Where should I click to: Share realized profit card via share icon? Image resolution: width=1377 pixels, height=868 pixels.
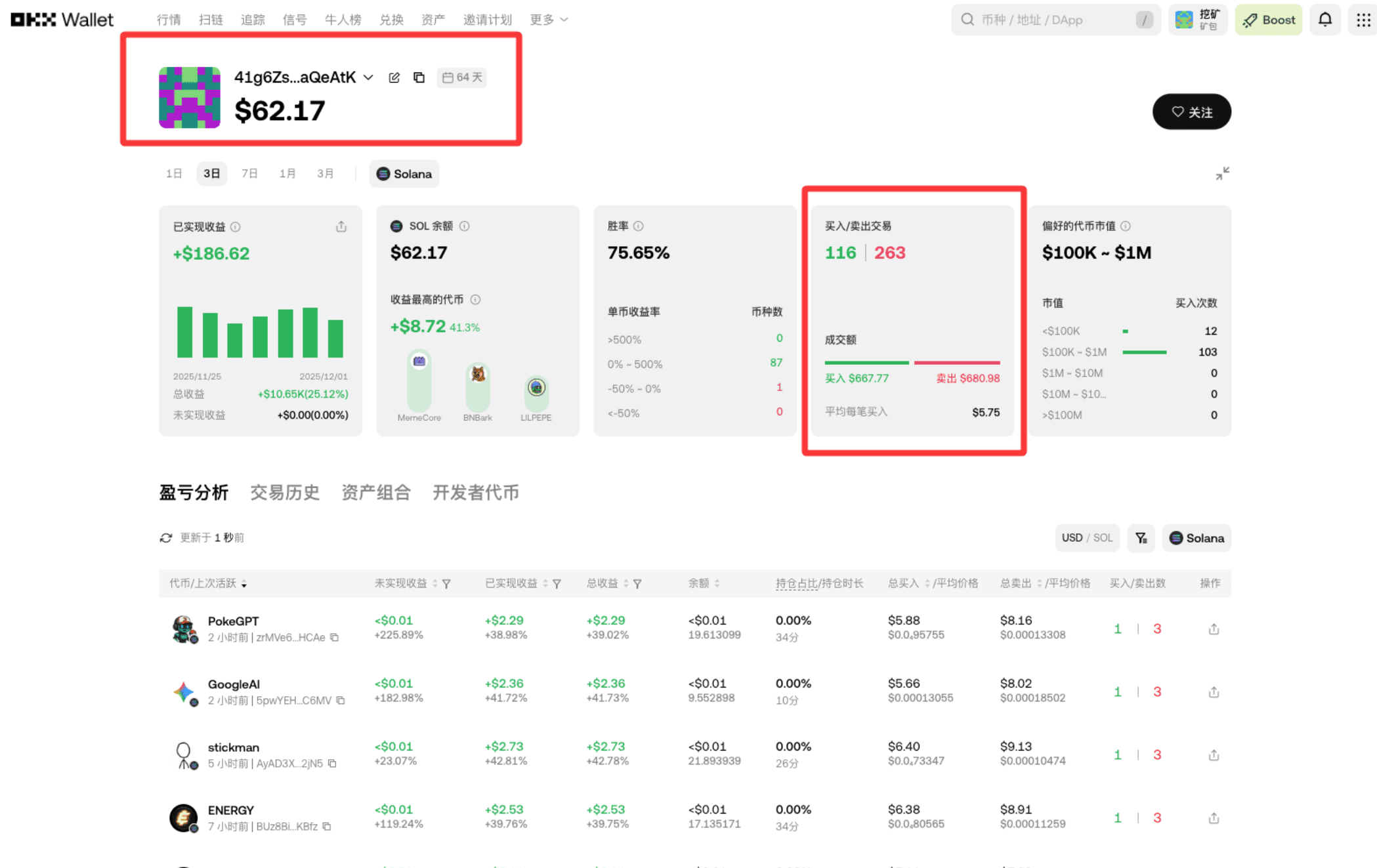[341, 227]
